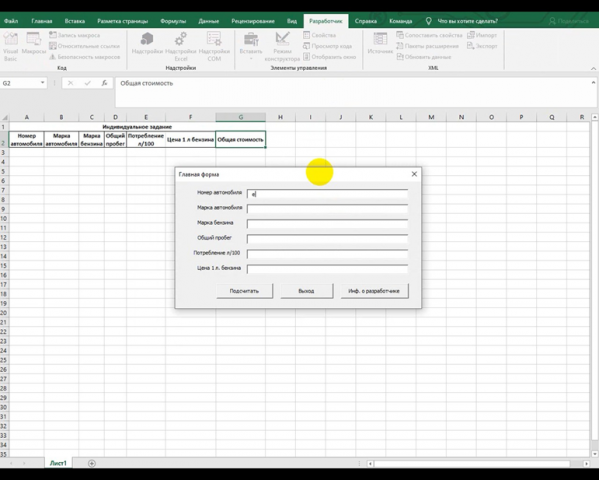Open the Команда tab
This screenshot has width=599, height=480.
[400, 21]
